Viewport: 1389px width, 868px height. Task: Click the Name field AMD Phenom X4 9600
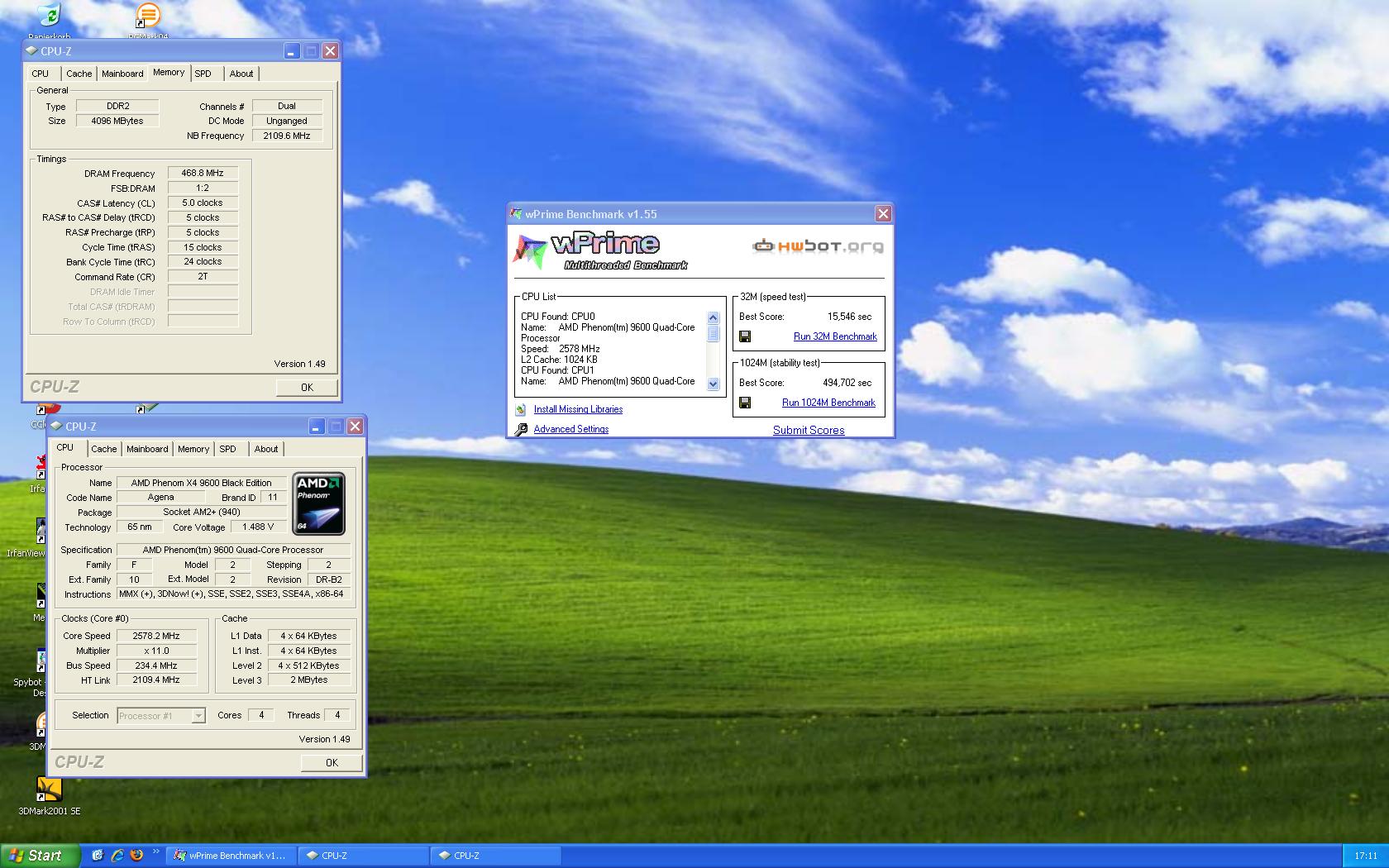(201, 483)
